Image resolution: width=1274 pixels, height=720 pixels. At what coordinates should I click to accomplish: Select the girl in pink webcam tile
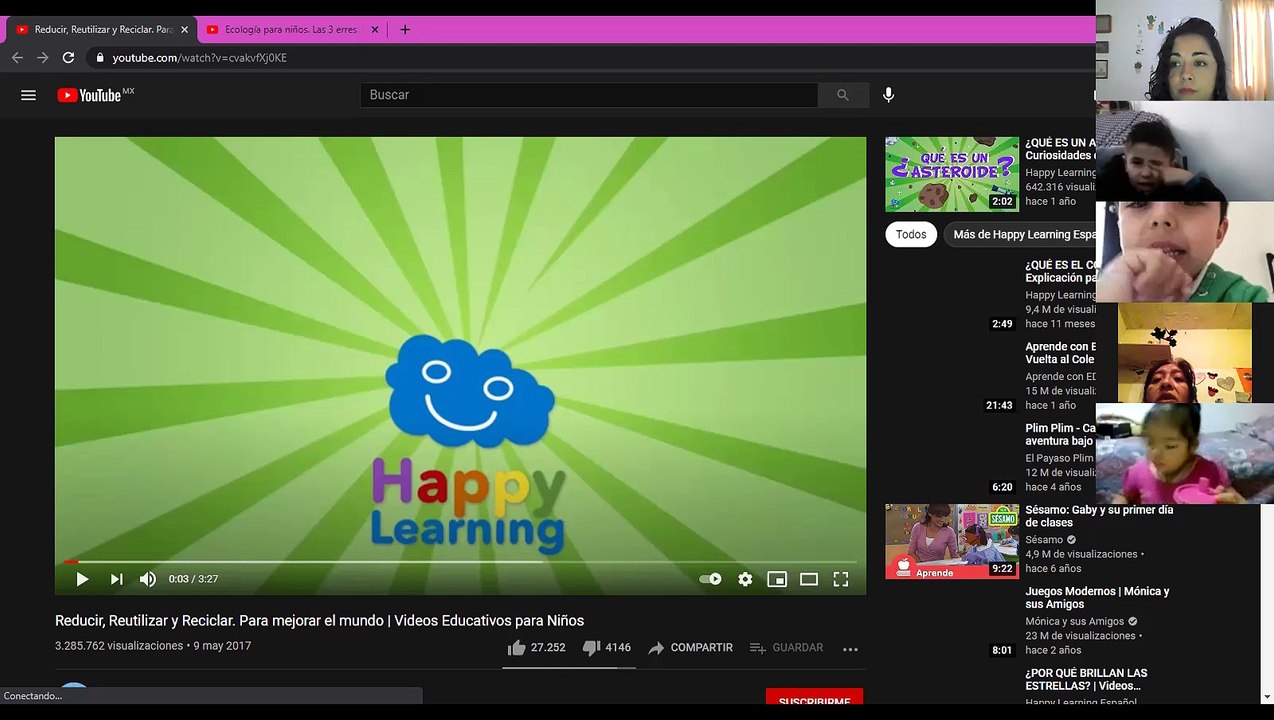pyautogui.click(x=1185, y=453)
